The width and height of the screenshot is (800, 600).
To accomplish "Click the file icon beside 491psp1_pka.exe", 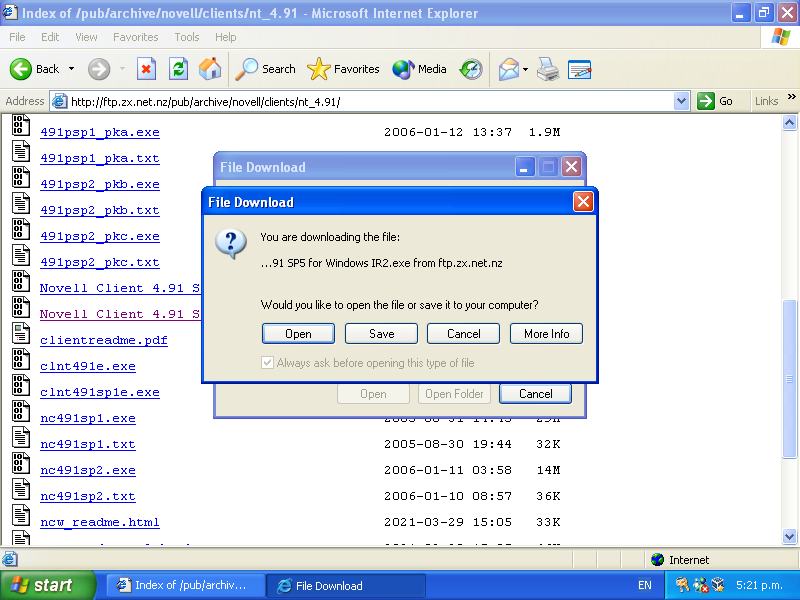I will [x=20, y=125].
